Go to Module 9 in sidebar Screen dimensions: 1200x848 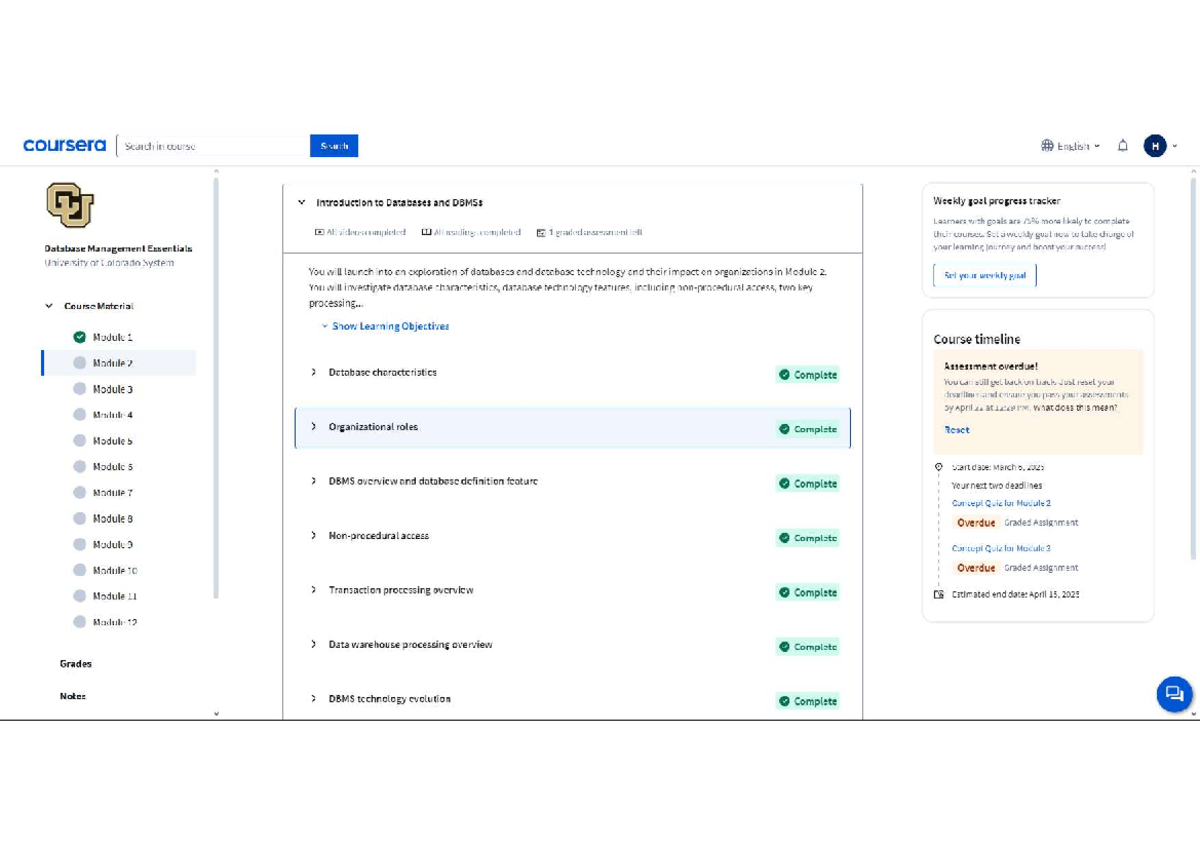pos(112,545)
